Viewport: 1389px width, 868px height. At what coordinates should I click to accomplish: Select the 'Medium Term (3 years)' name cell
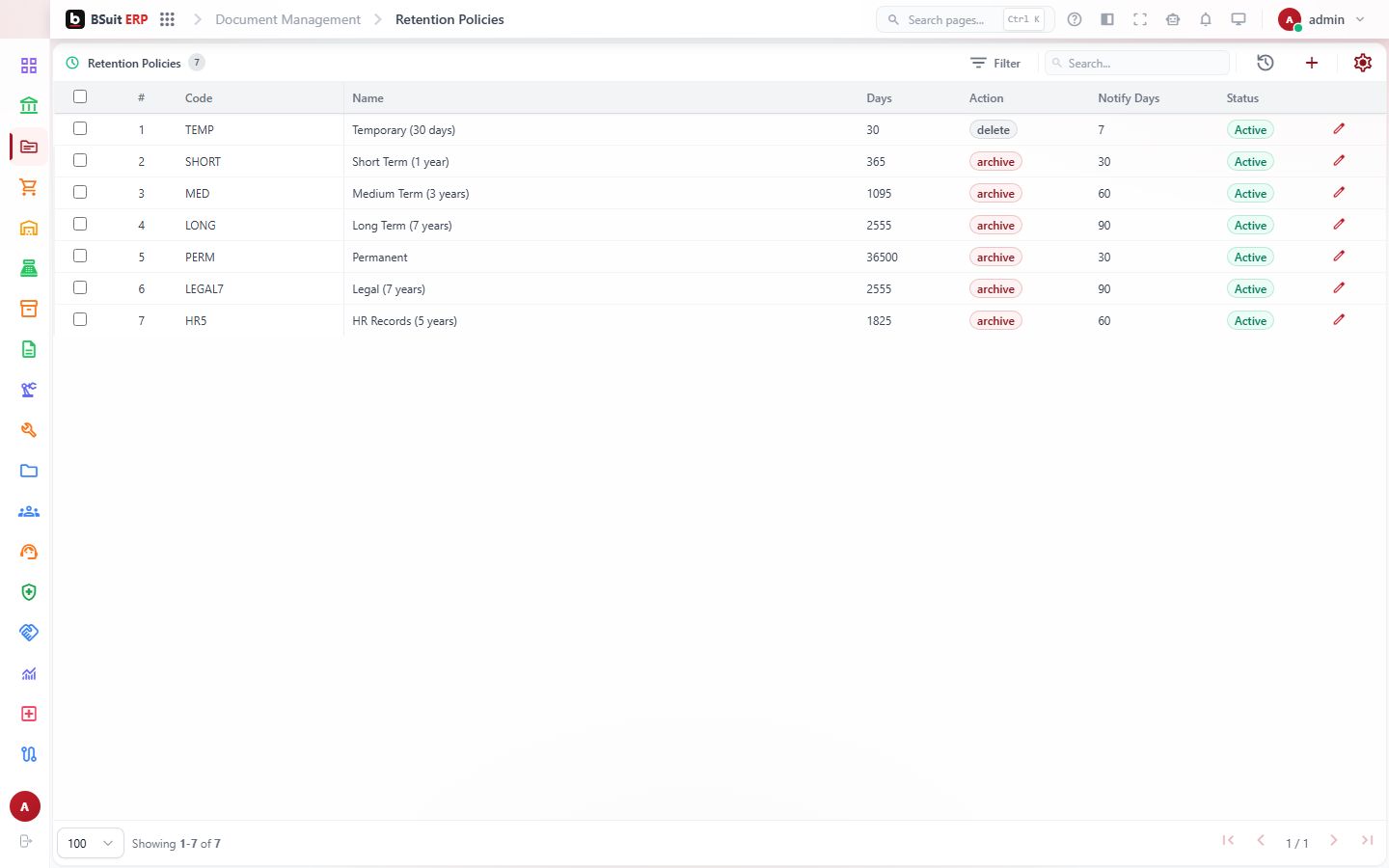411,193
